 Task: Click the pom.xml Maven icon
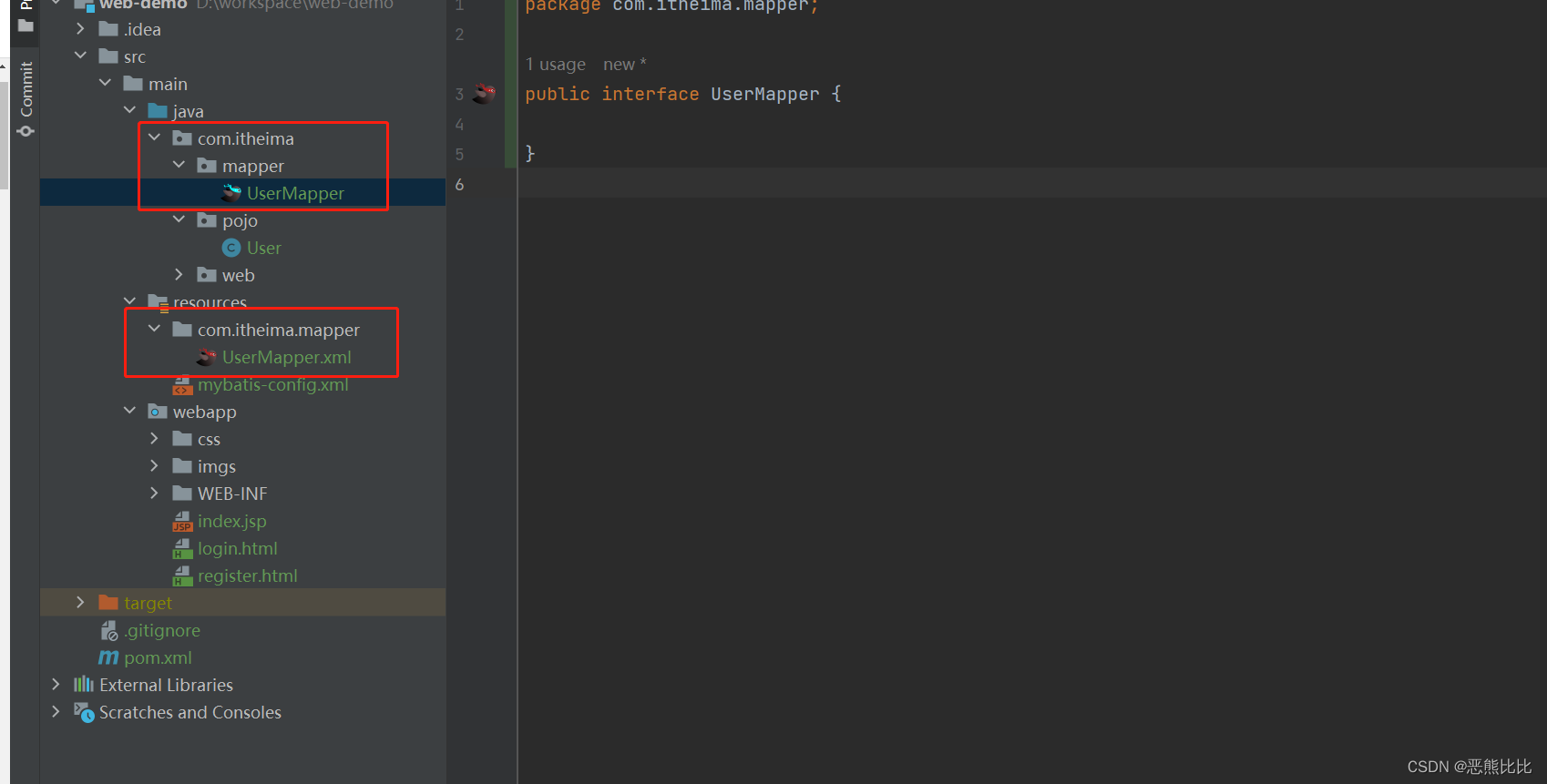[108, 657]
